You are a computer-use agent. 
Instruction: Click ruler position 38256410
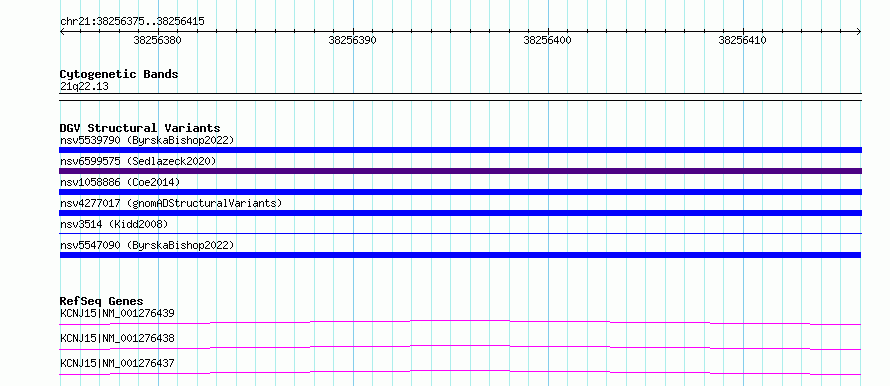click(742, 40)
